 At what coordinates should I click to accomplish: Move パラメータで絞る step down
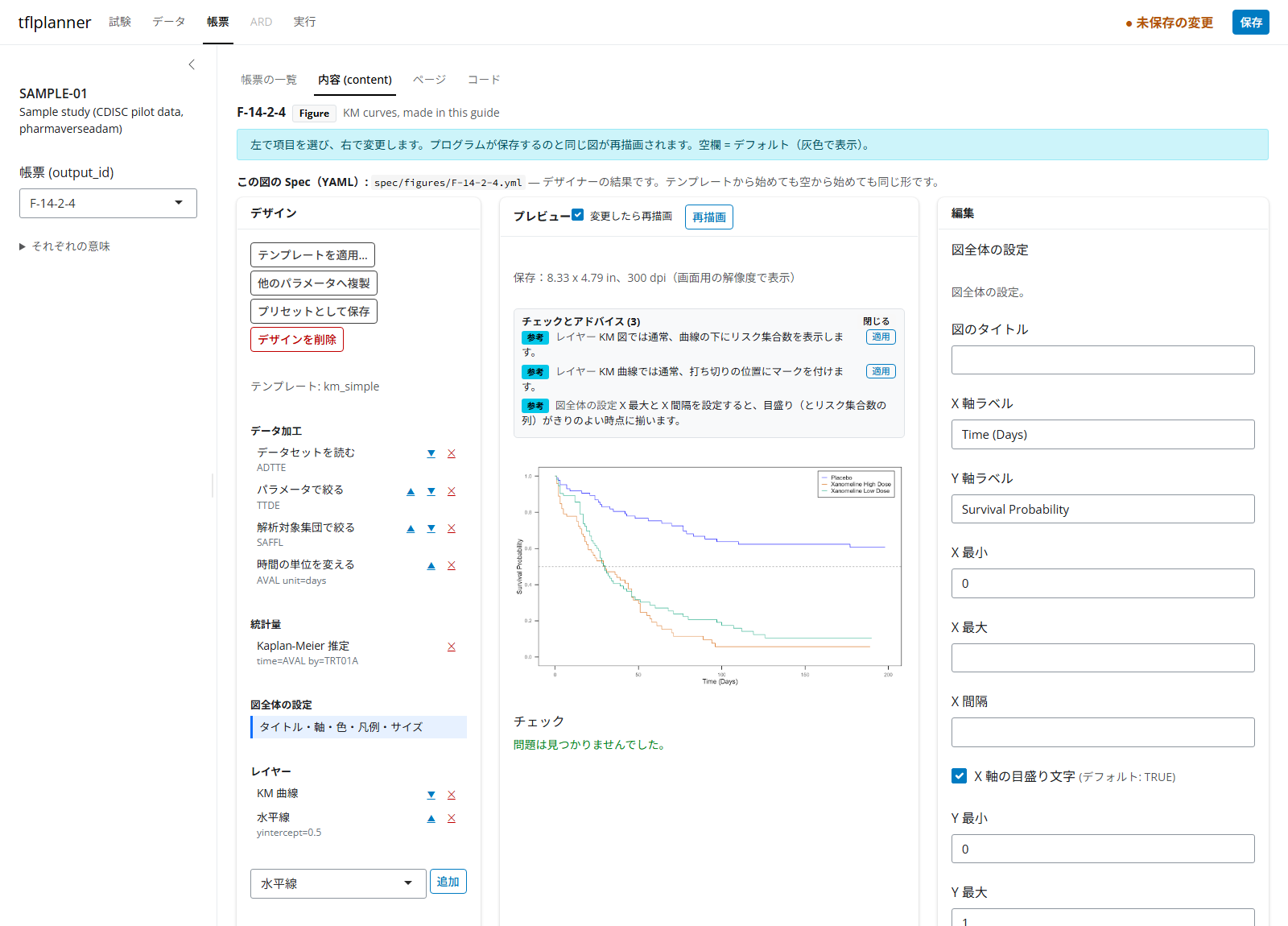point(431,491)
